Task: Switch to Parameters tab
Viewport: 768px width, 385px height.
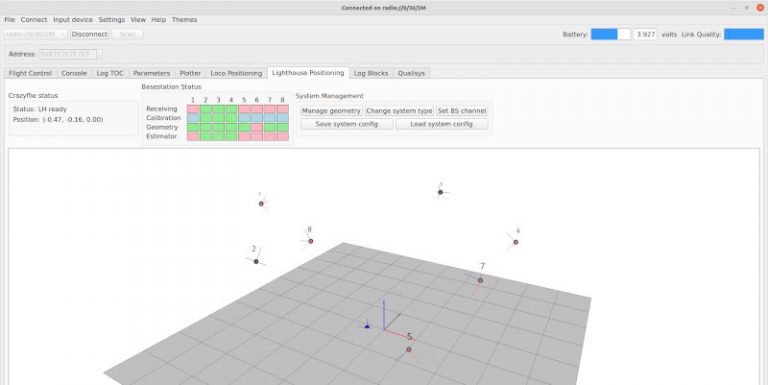Action: pyautogui.click(x=151, y=73)
